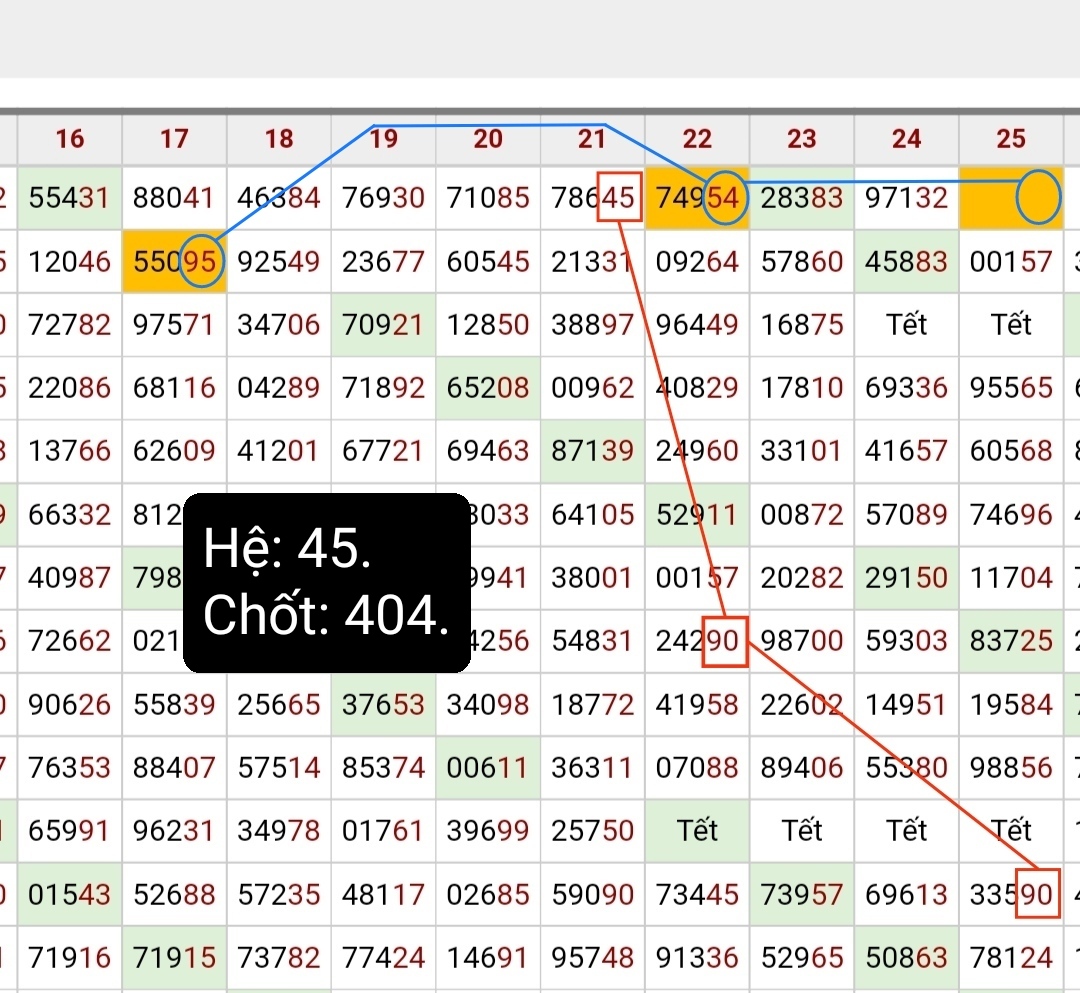1080x993 pixels.
Task: Click cell 90626
Action: (70, 704)
